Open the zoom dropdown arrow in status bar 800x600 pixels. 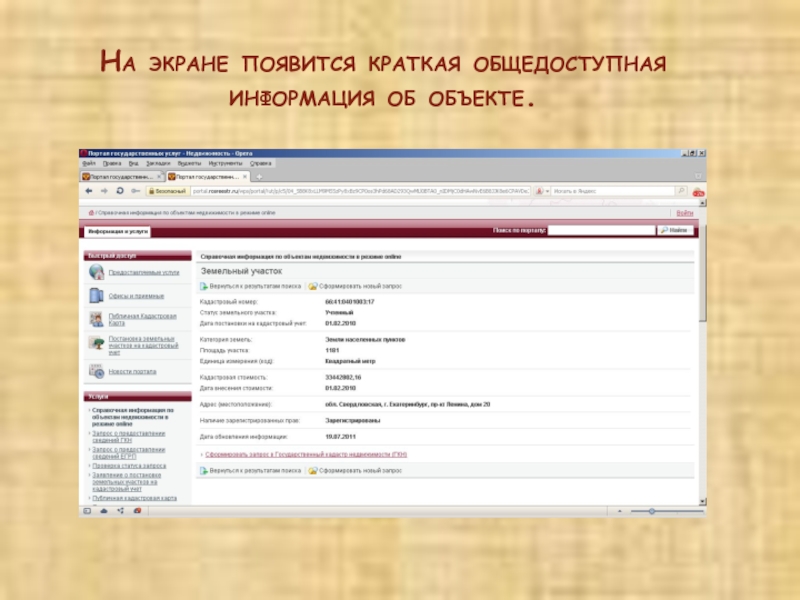coord(620,511)
